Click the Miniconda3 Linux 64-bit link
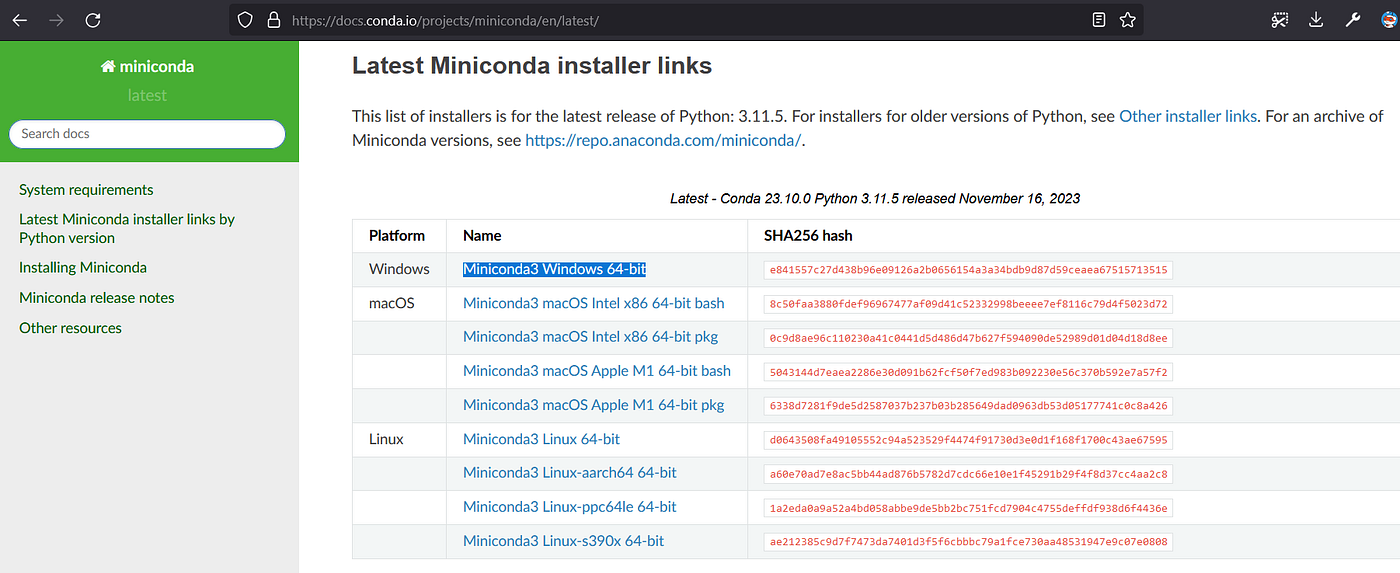The height and width of the screenshot is (573, 1400). 541,439
